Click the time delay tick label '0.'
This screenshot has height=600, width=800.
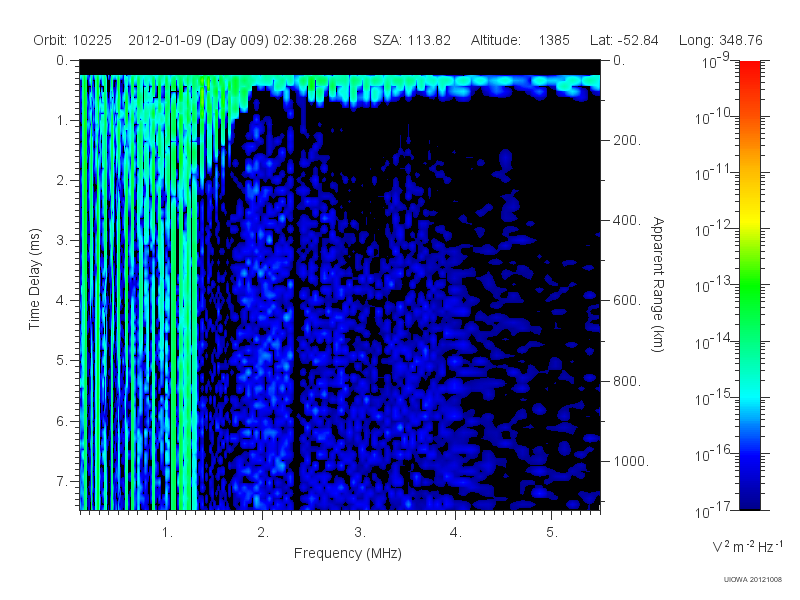point(62,61)
